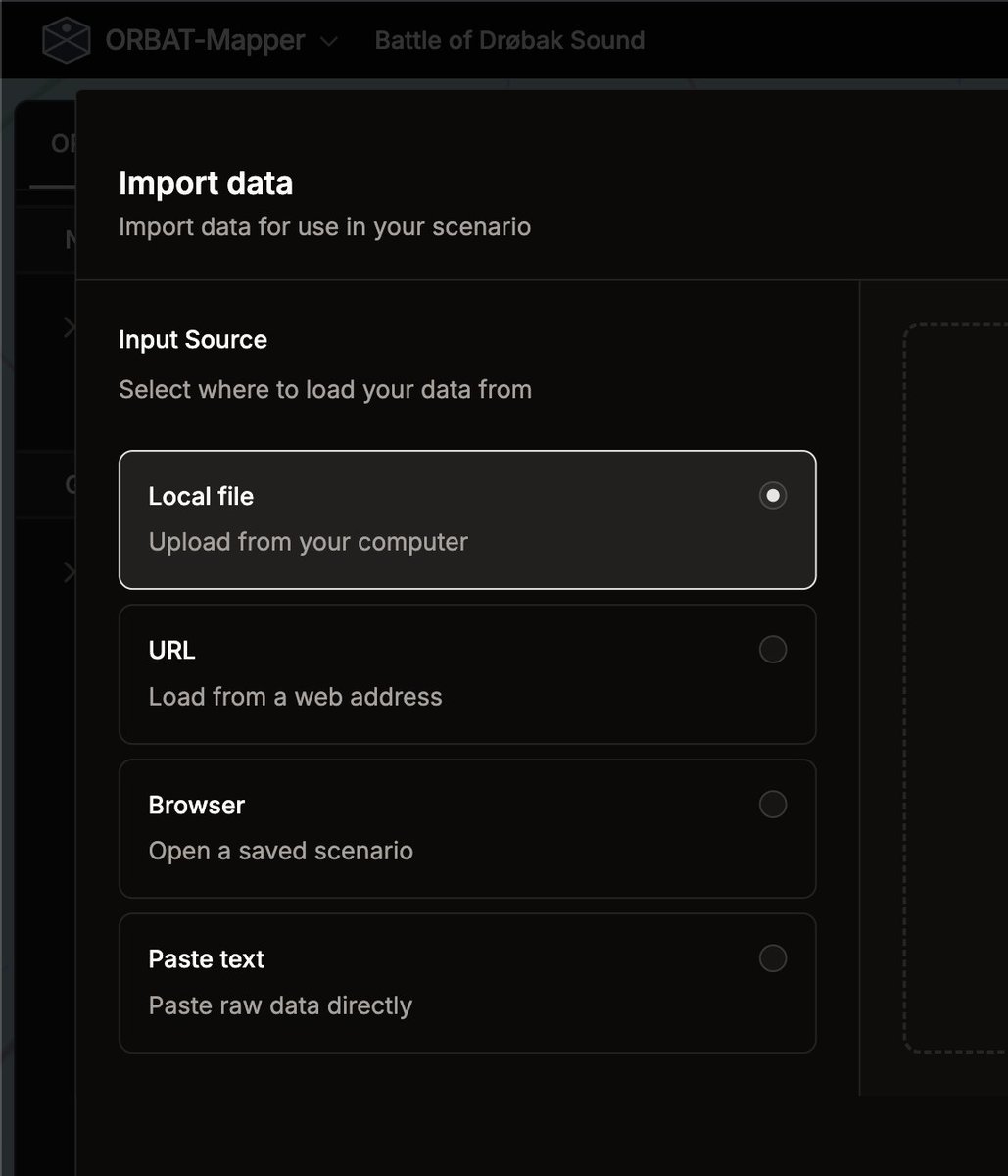1008x1176 pixels.
Task: Click the Battle of Drøbak Sound title
Action: point(509,40)
